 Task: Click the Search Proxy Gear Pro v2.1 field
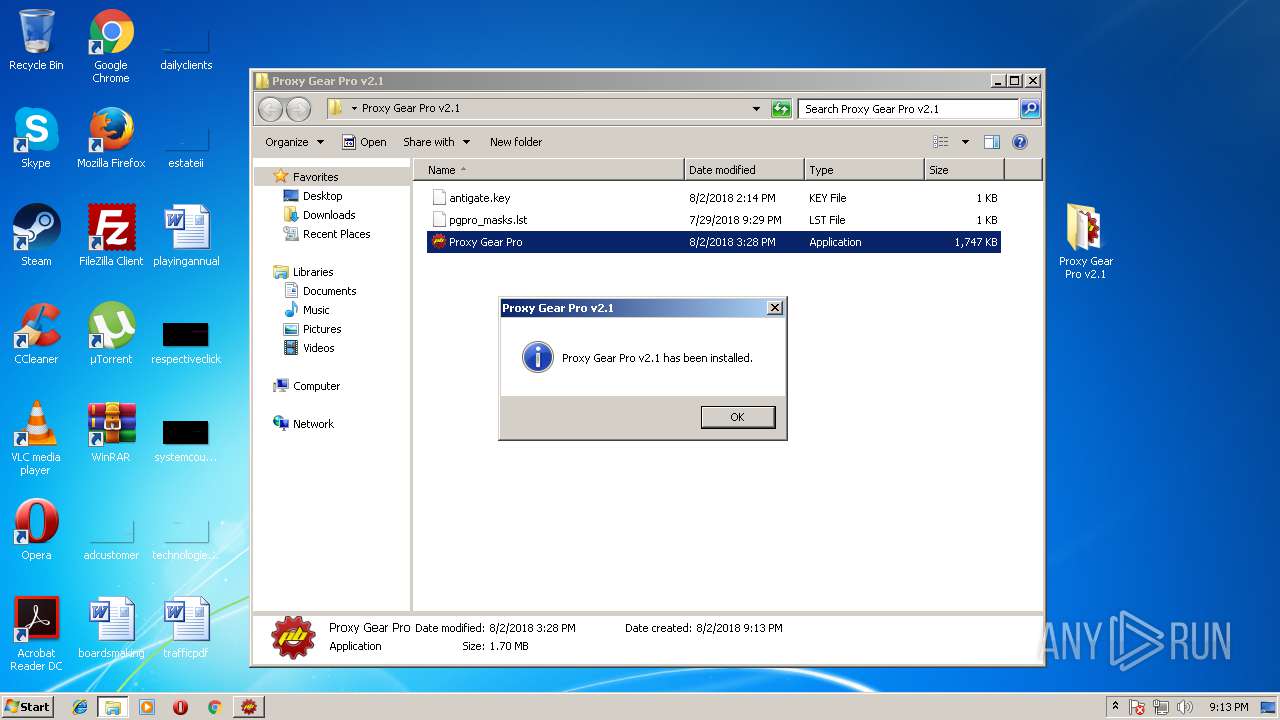908,109
